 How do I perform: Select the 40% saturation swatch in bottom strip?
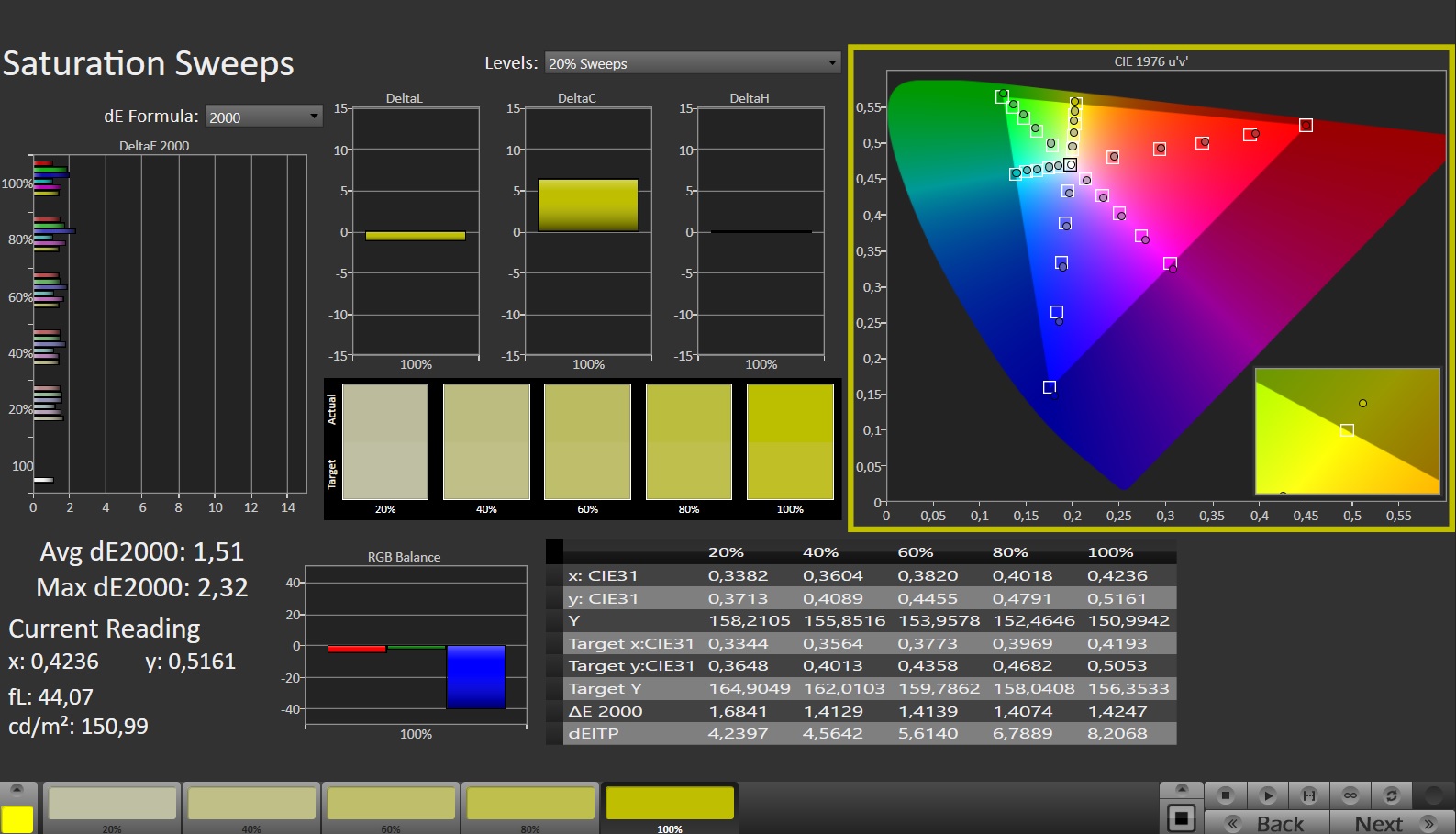[x=251, y=805]
